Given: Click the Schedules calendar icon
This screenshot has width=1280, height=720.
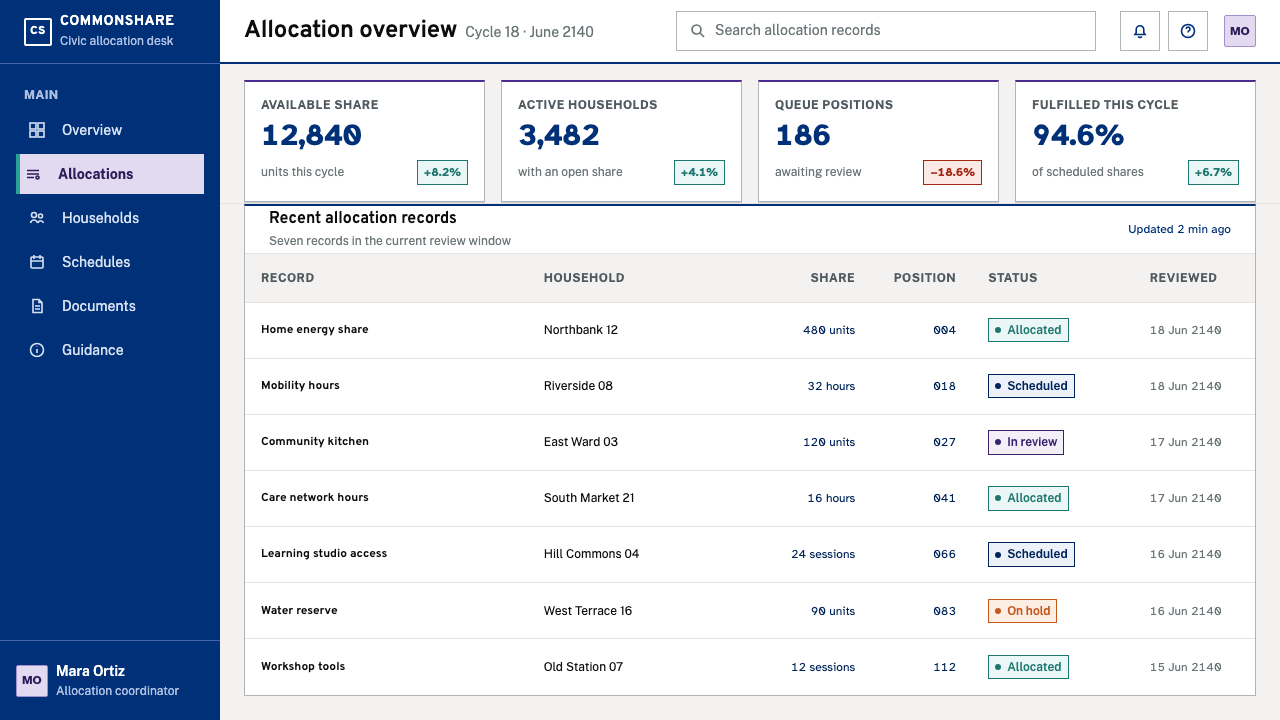Looking at the screenshot, I should pyautogui.click(x=37, y=262).
